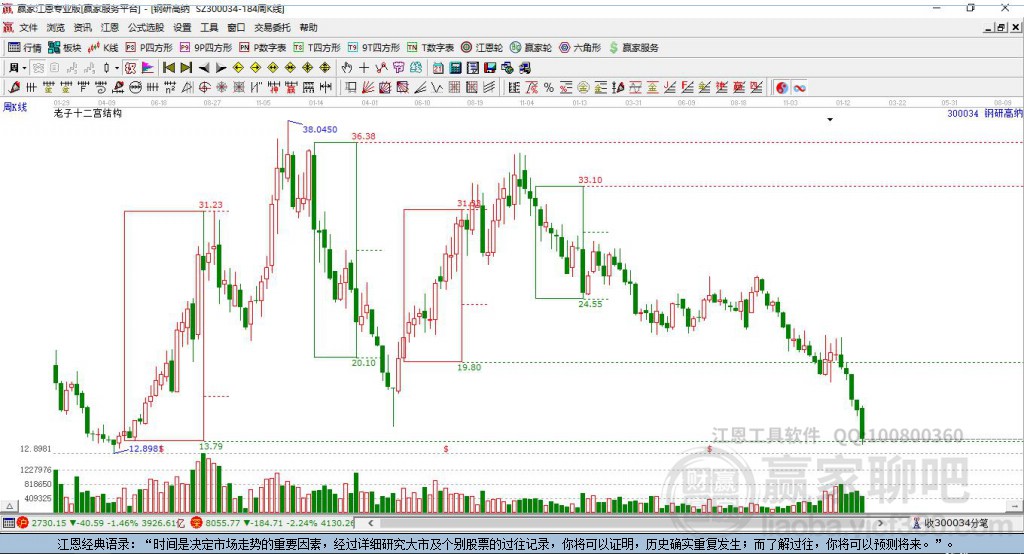Launch the 赢家轮 wheel tool
Image resolution: width=1024 pixels, height=554 pixels.
[x=530, y=48]
